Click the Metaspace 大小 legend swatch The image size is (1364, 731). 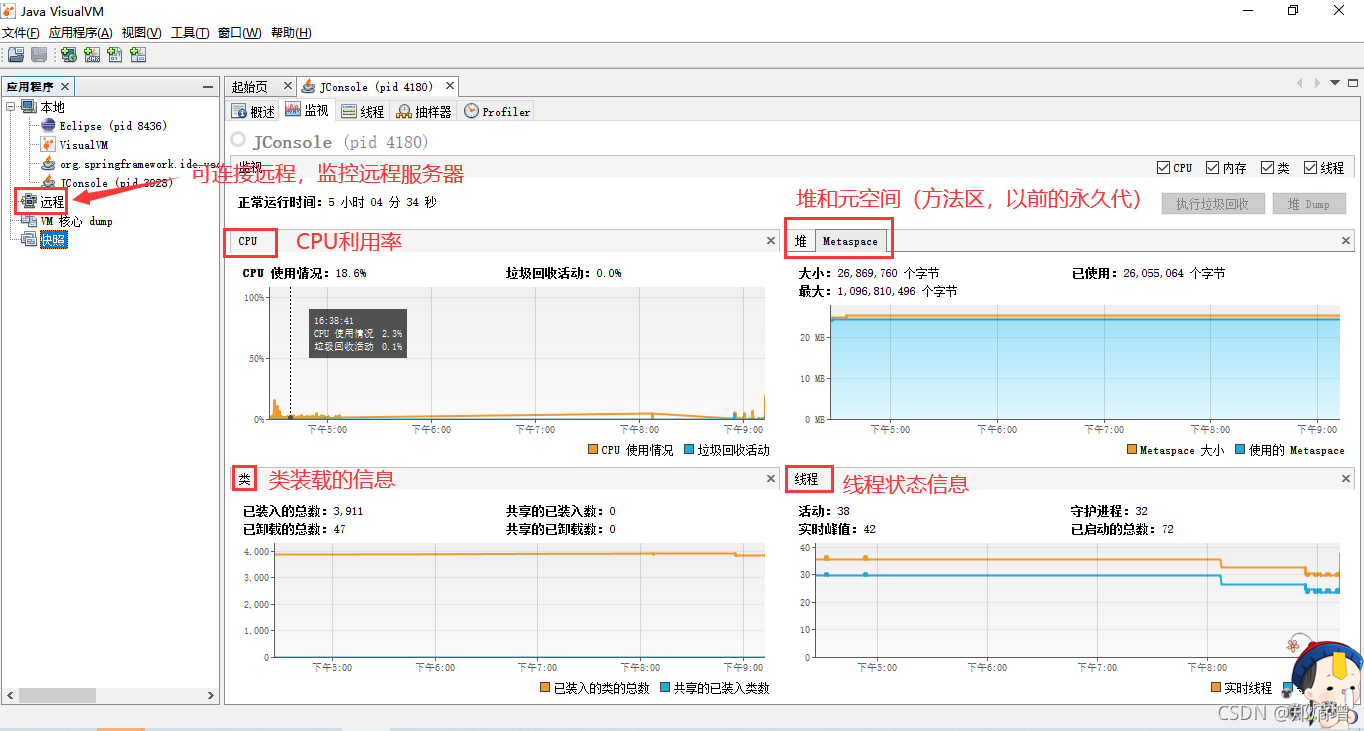pos(1132,450)
